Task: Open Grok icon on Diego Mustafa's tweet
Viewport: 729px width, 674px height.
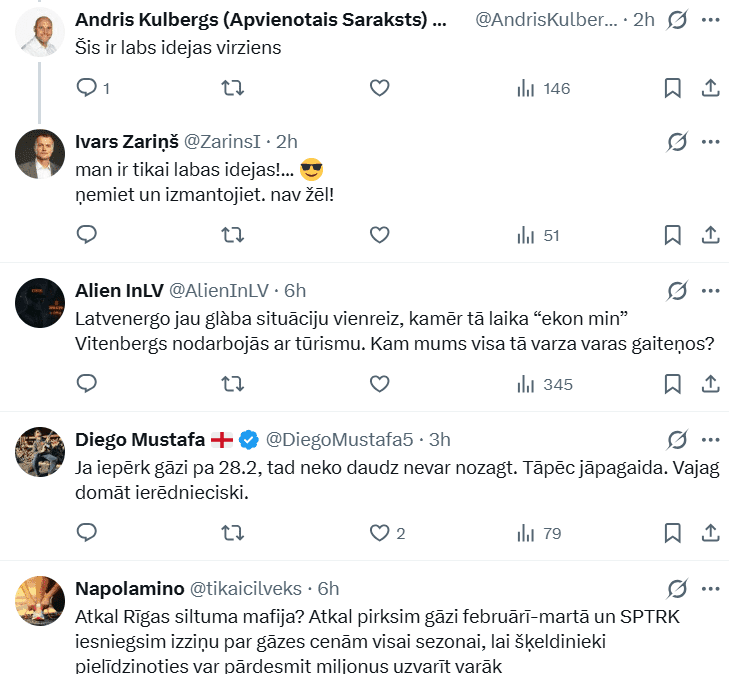Action: click(x=677, y=439)
